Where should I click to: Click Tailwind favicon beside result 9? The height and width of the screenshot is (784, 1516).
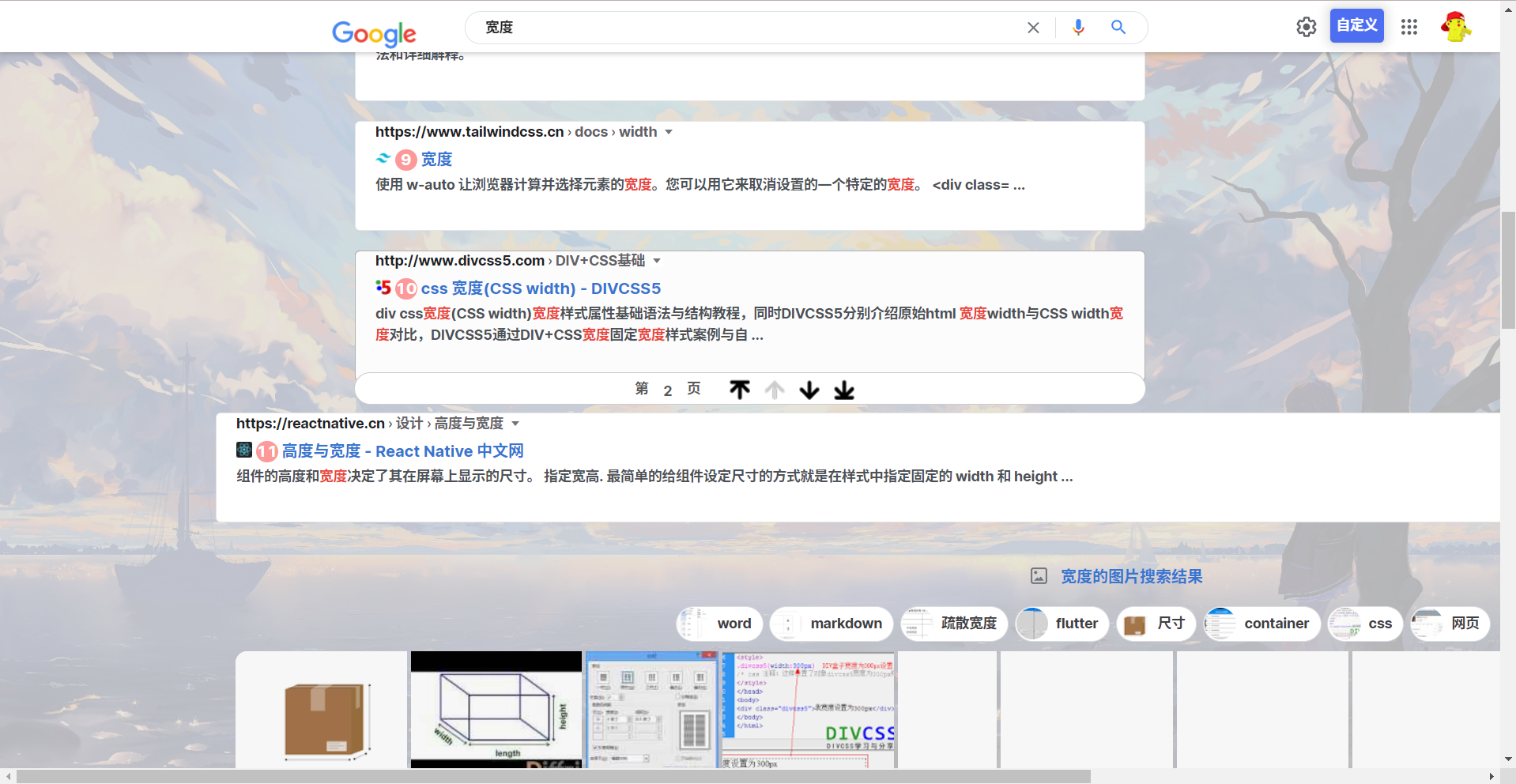click(x=383, y=158)
